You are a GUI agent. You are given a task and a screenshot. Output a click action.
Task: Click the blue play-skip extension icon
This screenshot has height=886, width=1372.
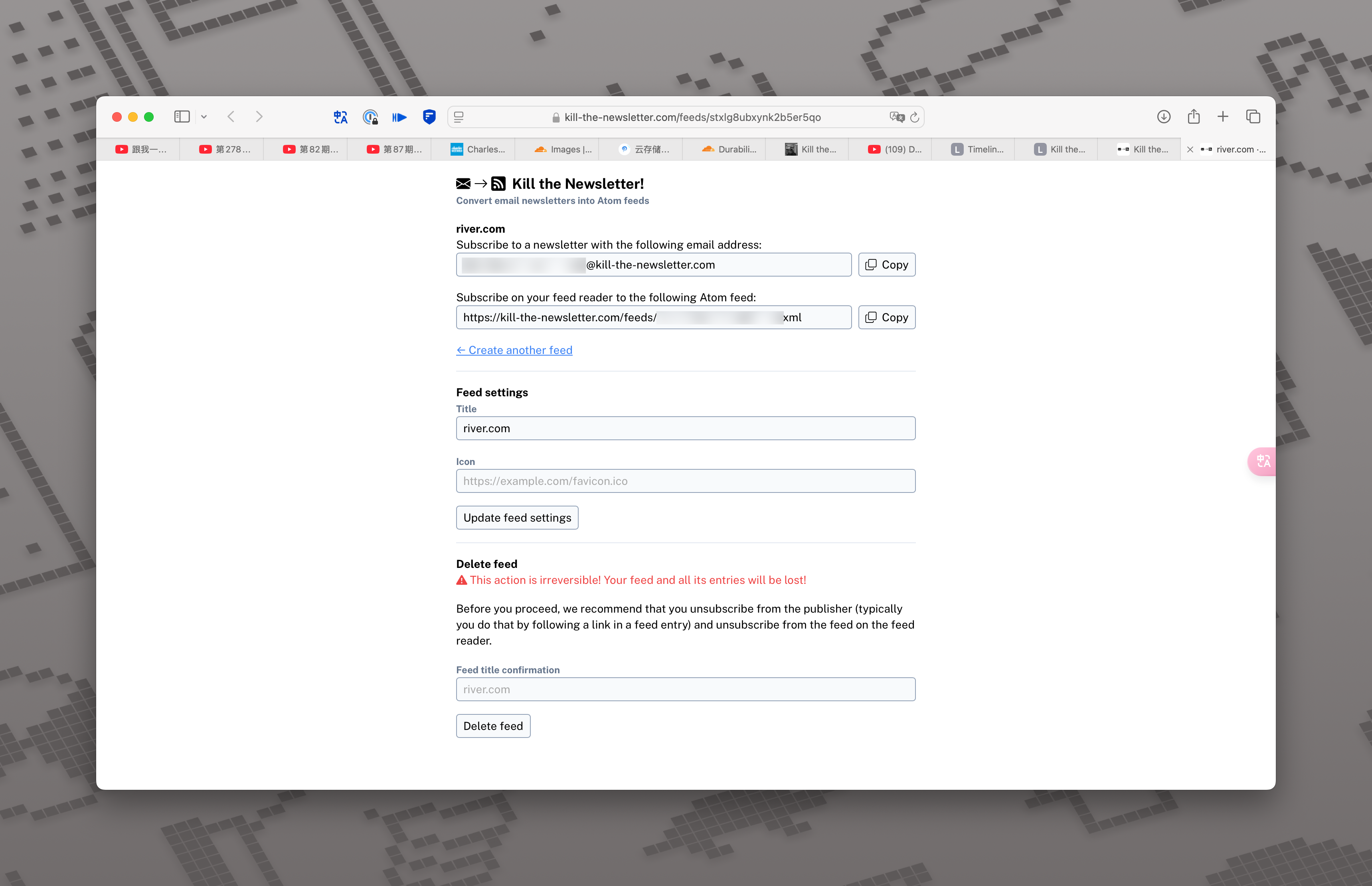[x=399, y=117]
